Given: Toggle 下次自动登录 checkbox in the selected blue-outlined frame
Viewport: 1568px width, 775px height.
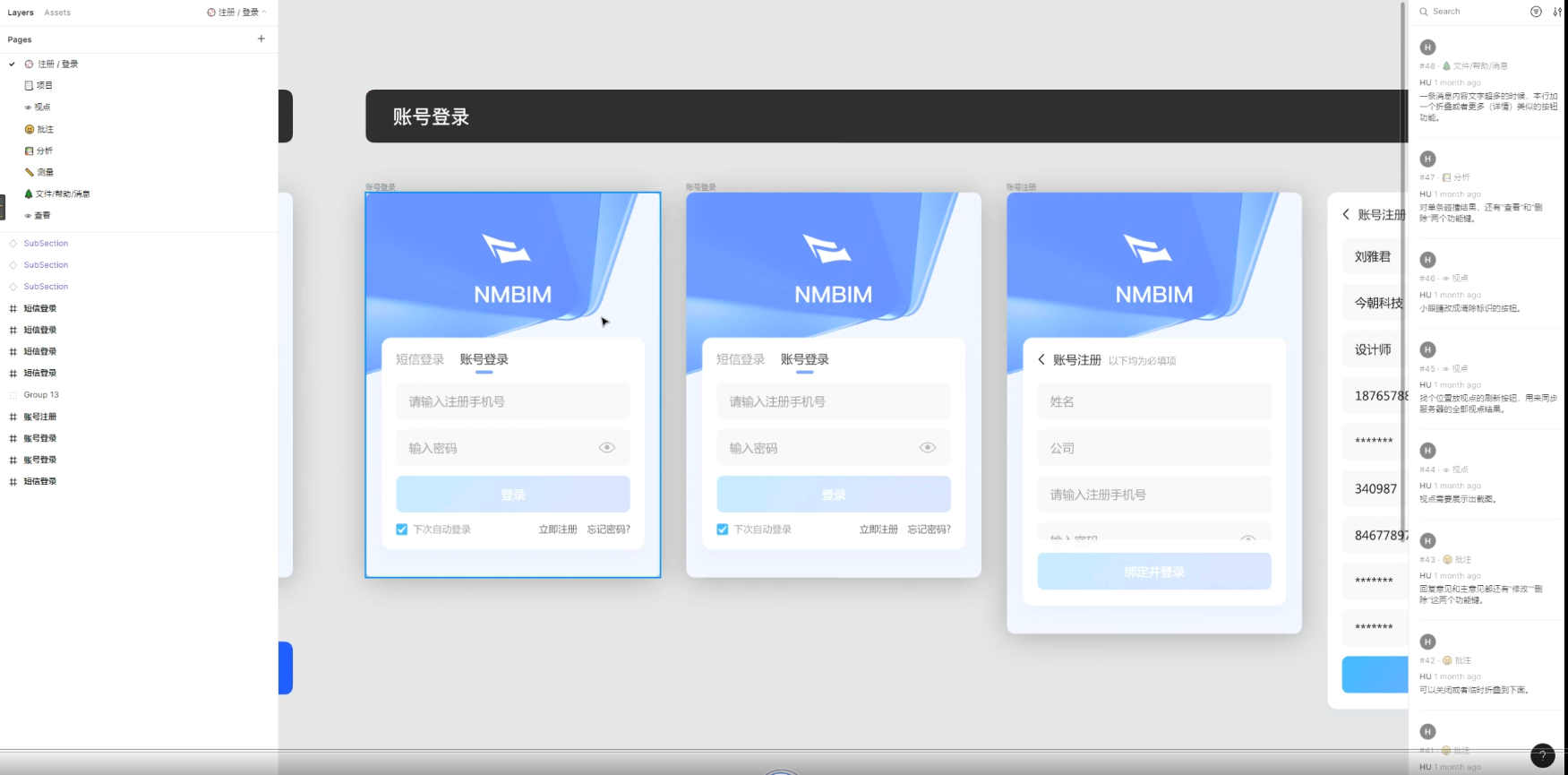Looking at the screenshot, I should click(402, 530).
